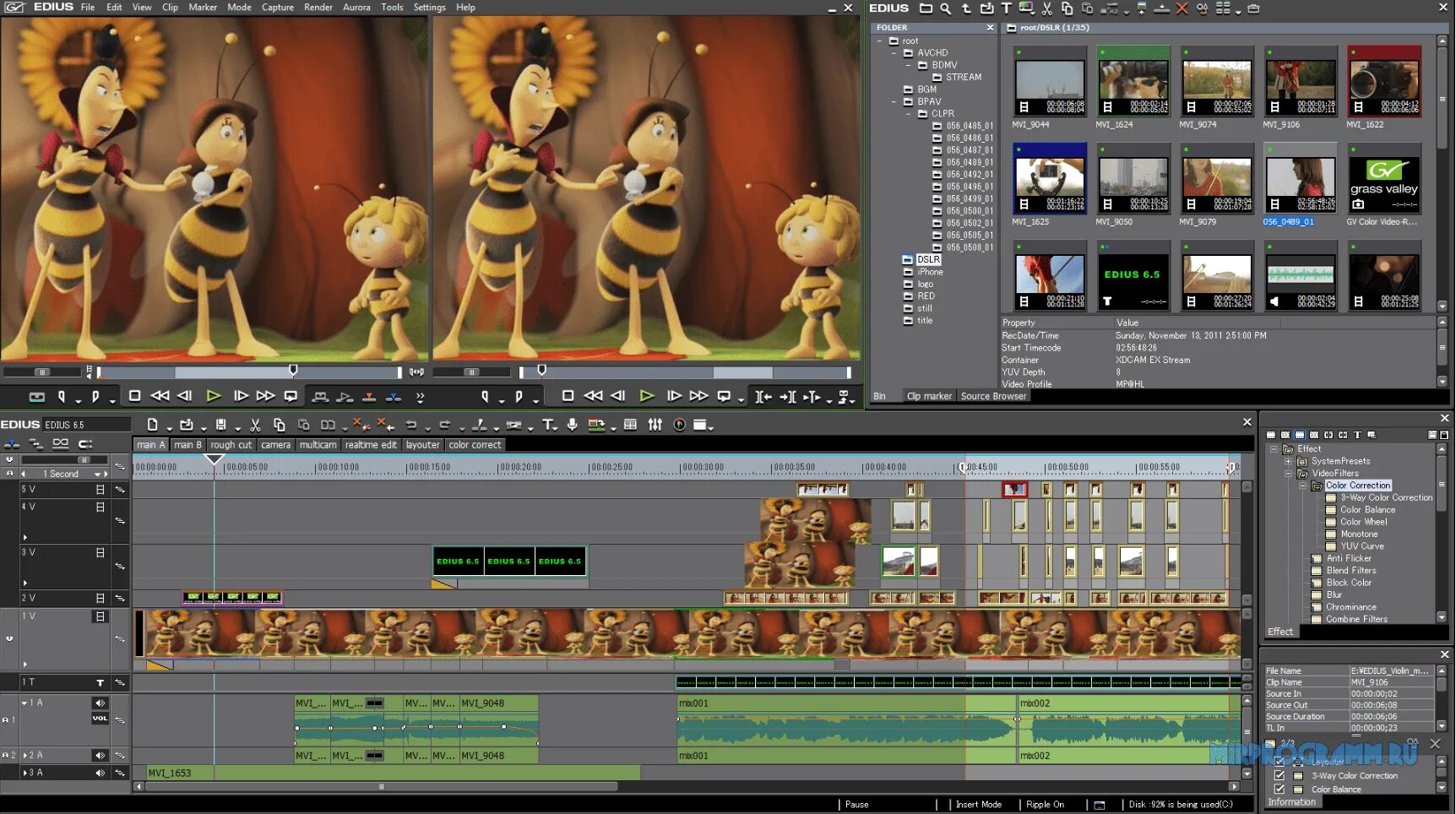1456x814 pixels.
Task: Select the YUV Curve effect
Action: click(1361, 546)
